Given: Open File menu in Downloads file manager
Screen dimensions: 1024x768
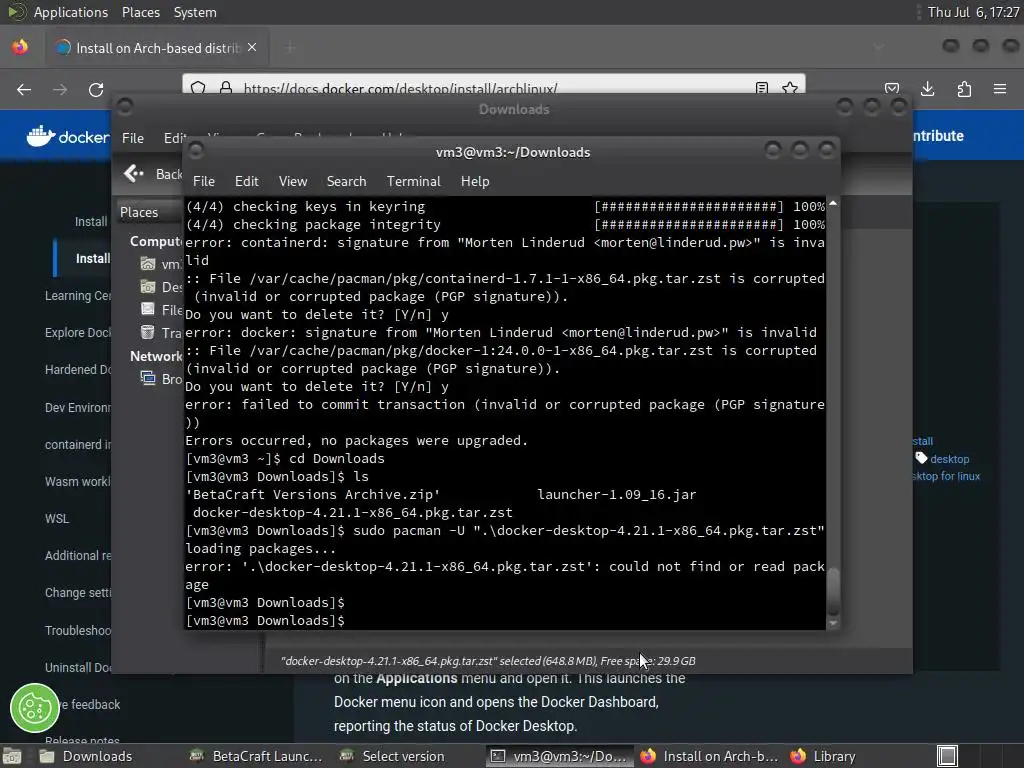Looking at the screenshot, I should tap(133, 138).
